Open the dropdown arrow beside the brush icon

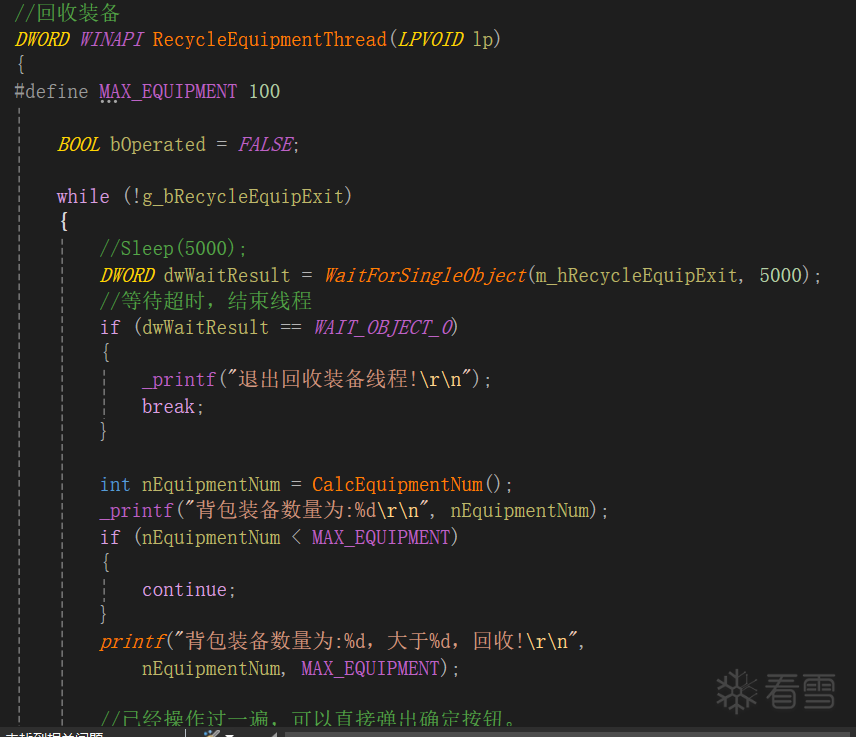pyautogui.click(x=232, y=734)
